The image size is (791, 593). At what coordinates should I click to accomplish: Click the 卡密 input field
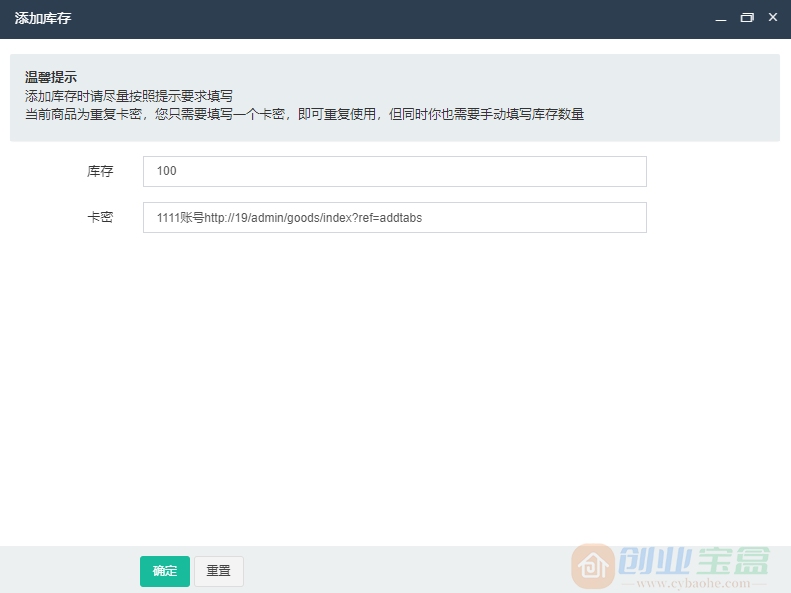click(394, 217)
